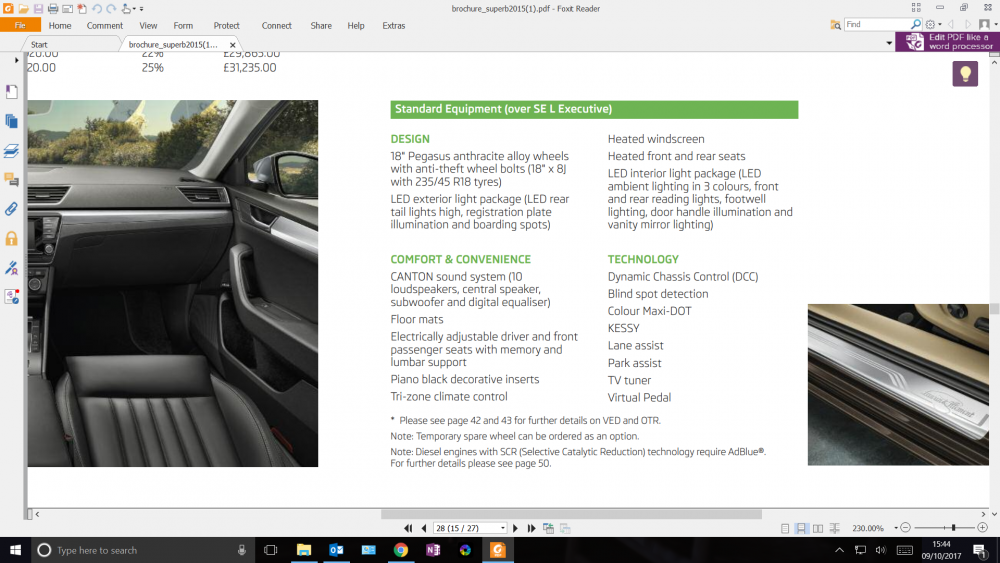Image resolution: width=1000 pixels, height=563 pixels.
Task: Click the horizontal scrollbar thumb
Action: (571, 514)
